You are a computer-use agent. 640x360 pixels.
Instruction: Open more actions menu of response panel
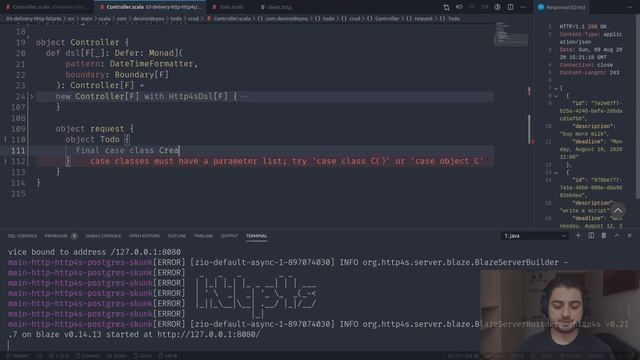point(629,7)
